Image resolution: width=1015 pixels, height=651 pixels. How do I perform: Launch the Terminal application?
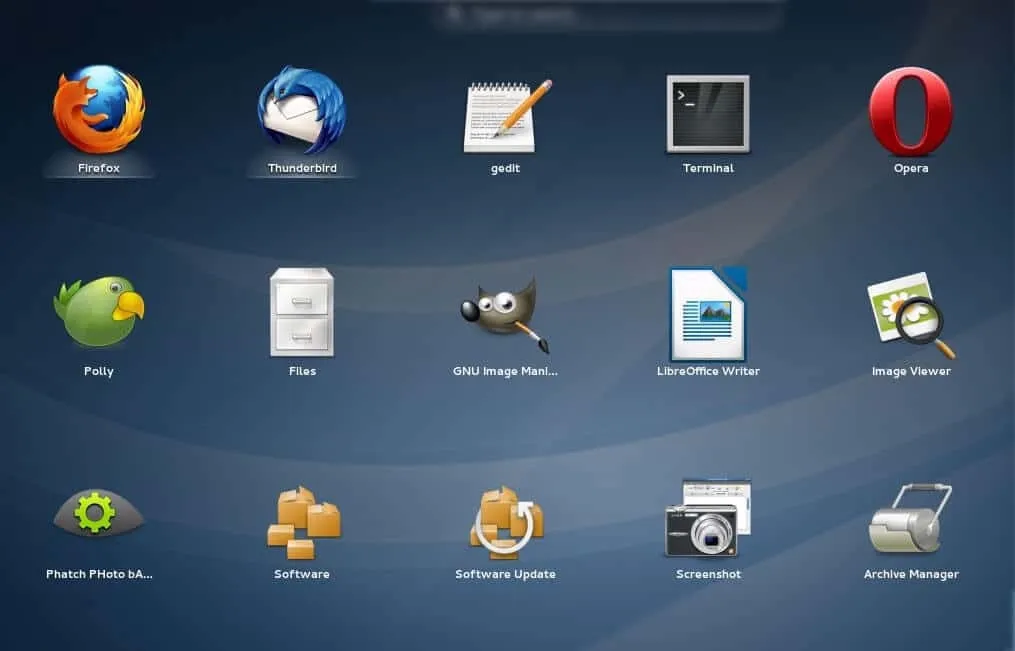point(708,114)
